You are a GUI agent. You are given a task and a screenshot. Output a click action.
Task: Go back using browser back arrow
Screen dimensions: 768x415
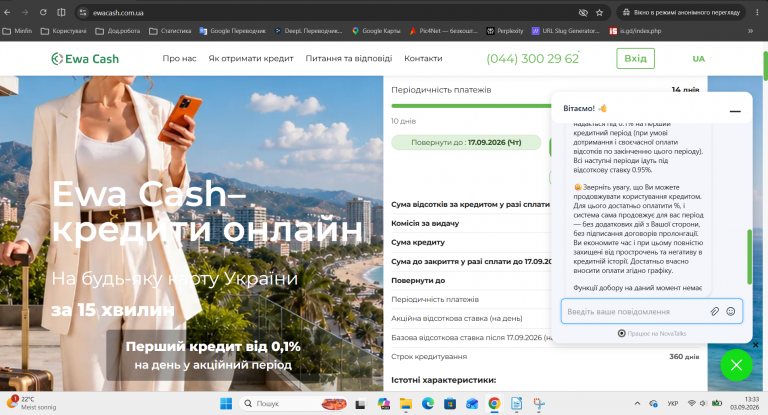(x=7, y=13)
